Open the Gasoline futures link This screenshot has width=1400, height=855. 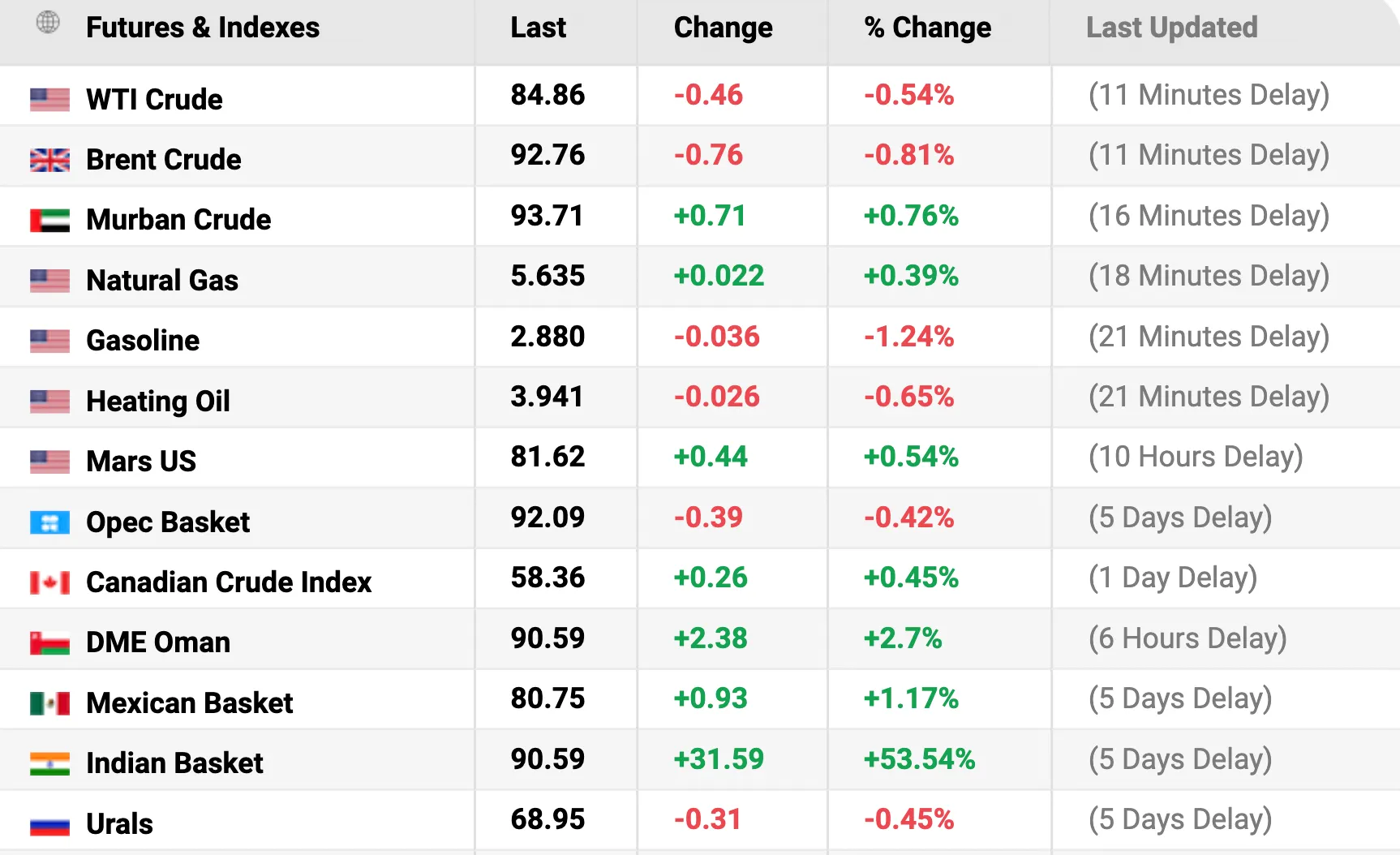143,341
